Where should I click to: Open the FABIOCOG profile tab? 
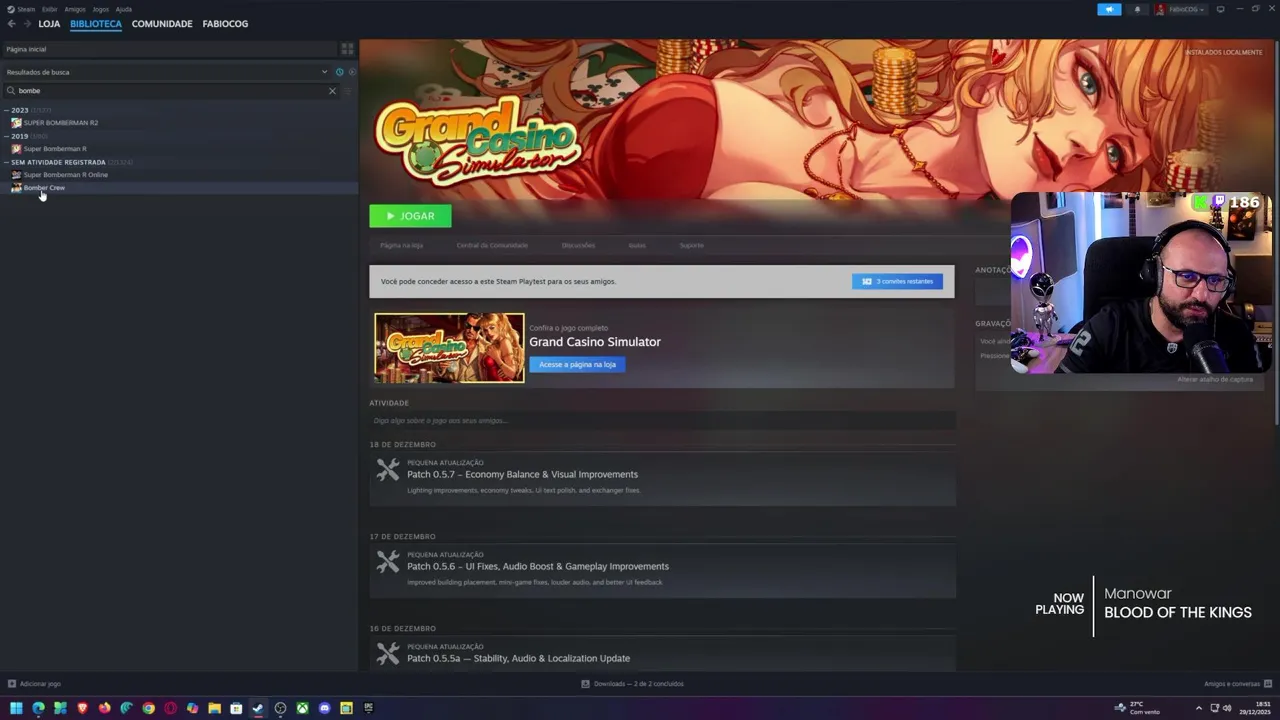(x=225, y=23)
